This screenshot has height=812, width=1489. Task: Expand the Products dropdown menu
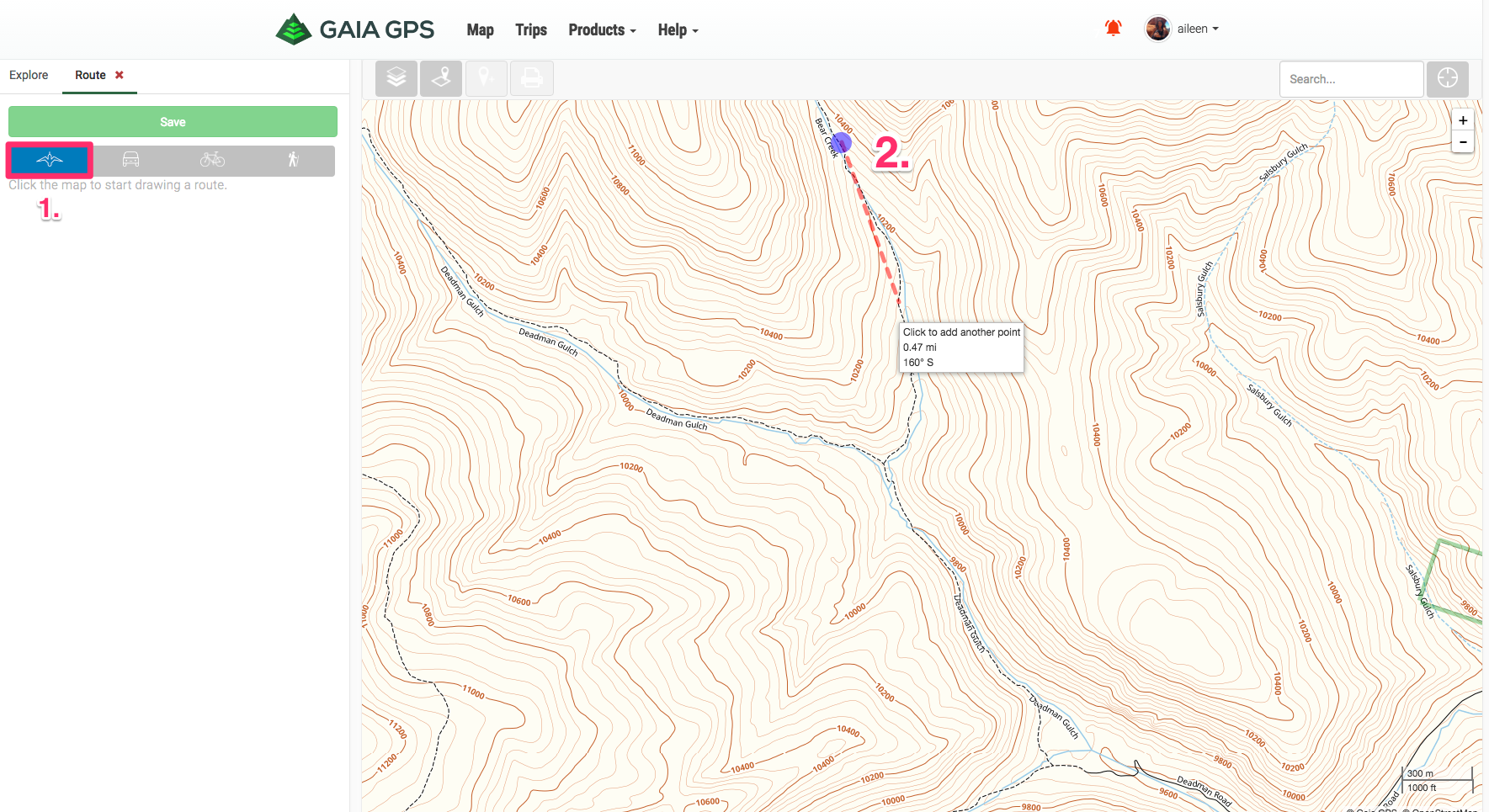602,30
